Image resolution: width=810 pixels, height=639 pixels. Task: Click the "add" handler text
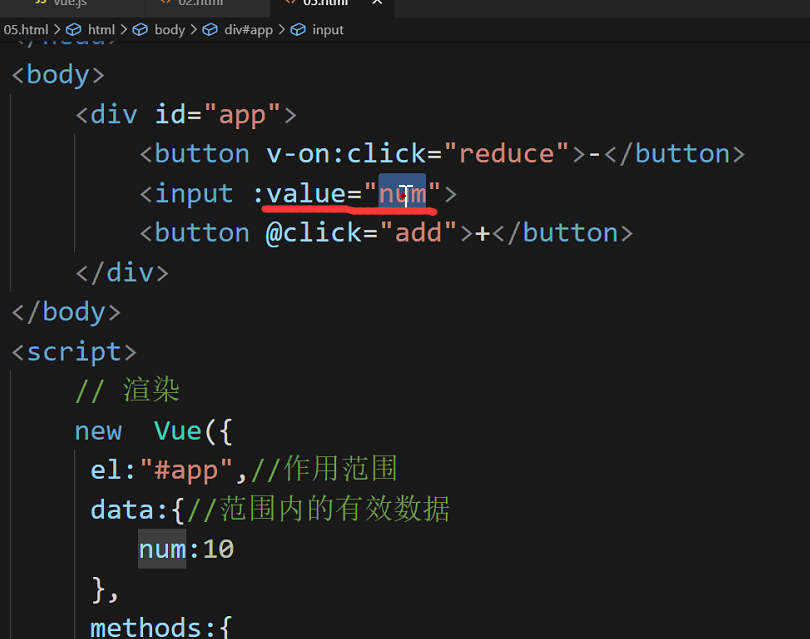[418, 233]
